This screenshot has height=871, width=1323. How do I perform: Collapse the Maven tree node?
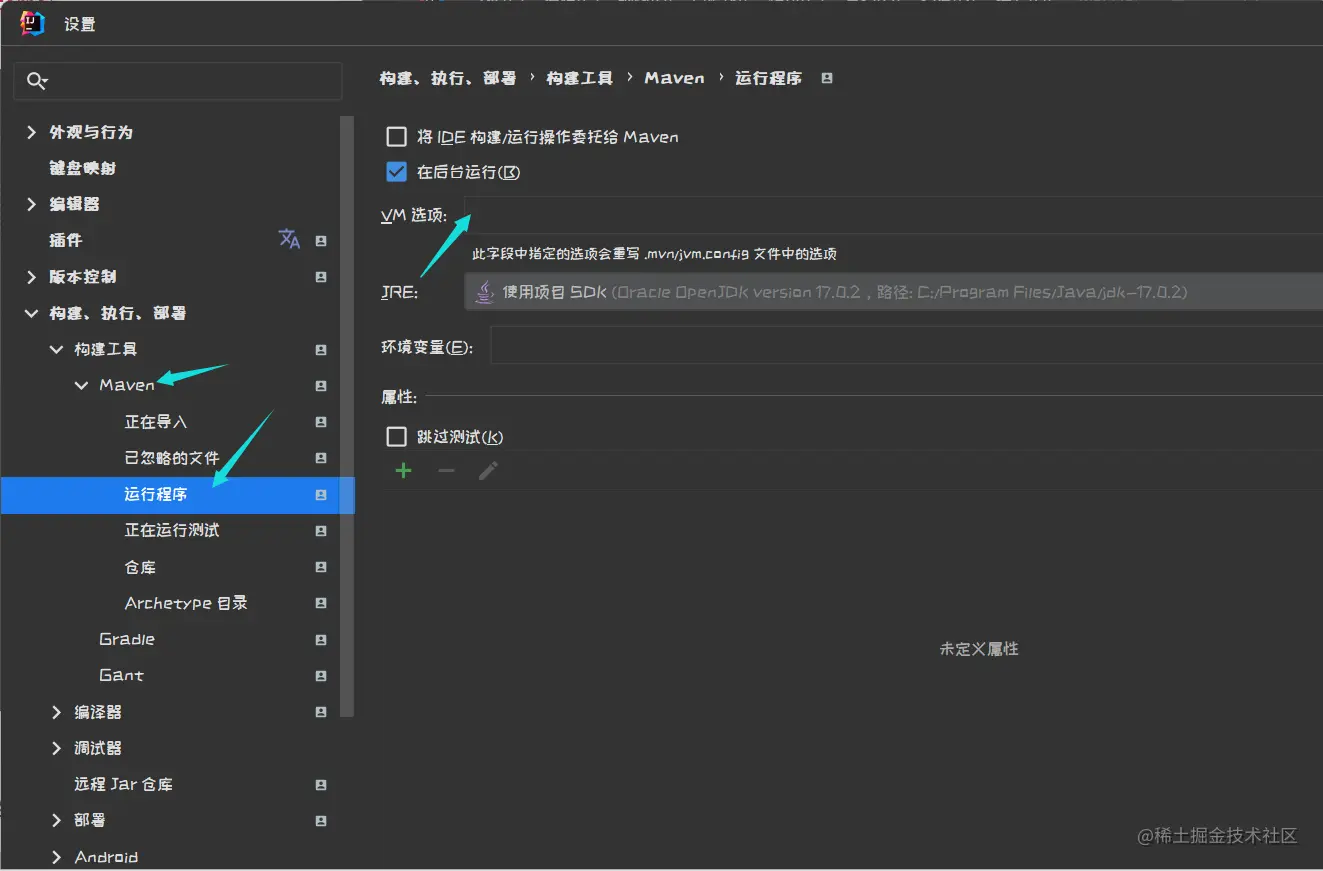[82, 386]
